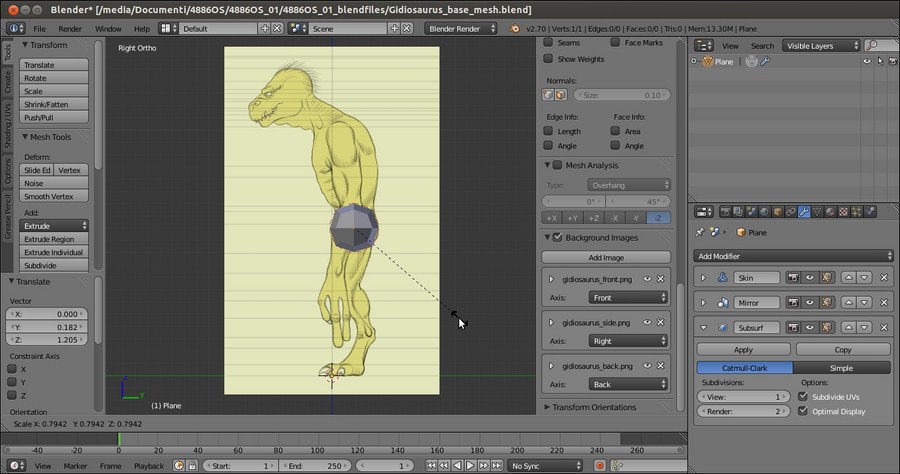
Task: Open the Render Layers properties tab icon
Action: click(x=738, y=212)
